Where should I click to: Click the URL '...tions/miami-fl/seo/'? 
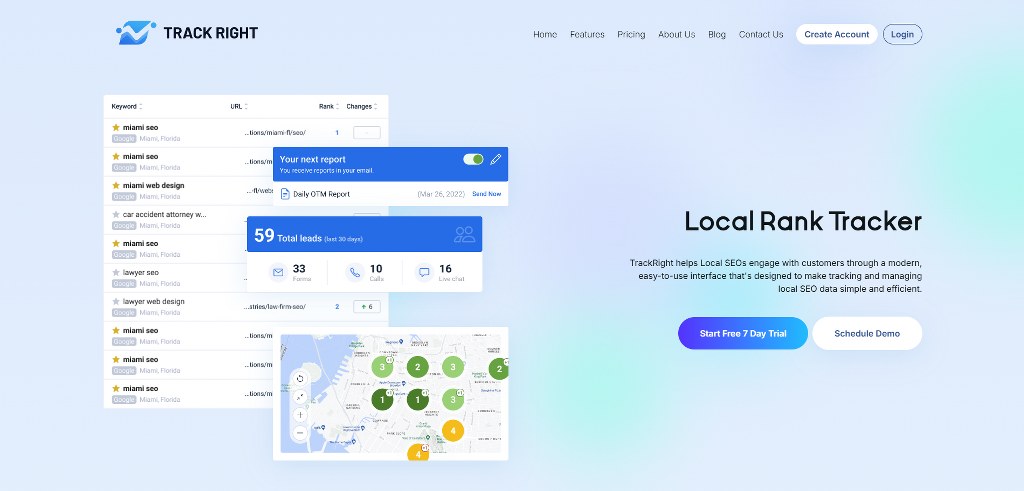(275, 133)
